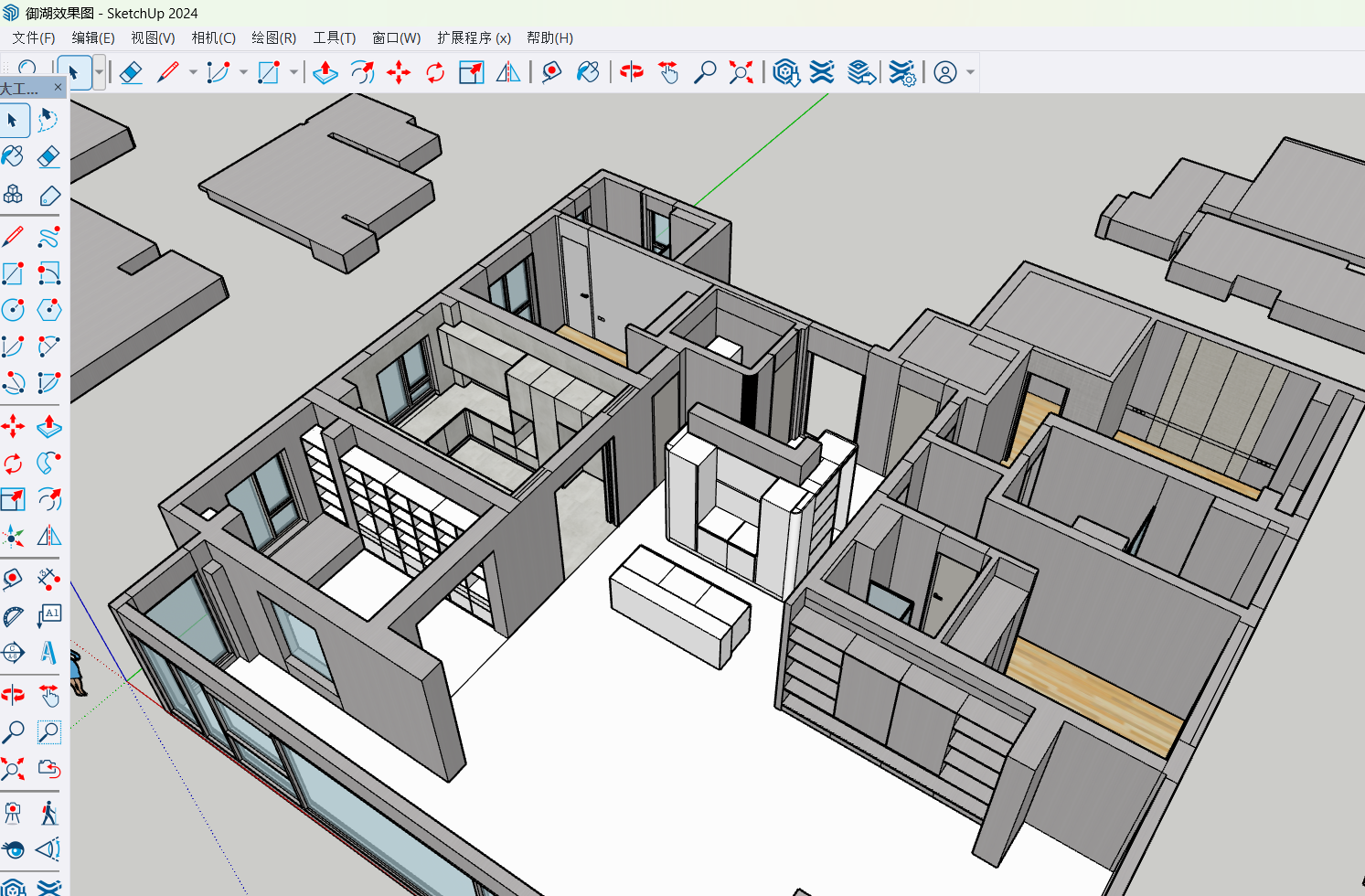Activate the Walk tool
Image resolution: width=1365 pixels, height=896 pixels.
48,813
